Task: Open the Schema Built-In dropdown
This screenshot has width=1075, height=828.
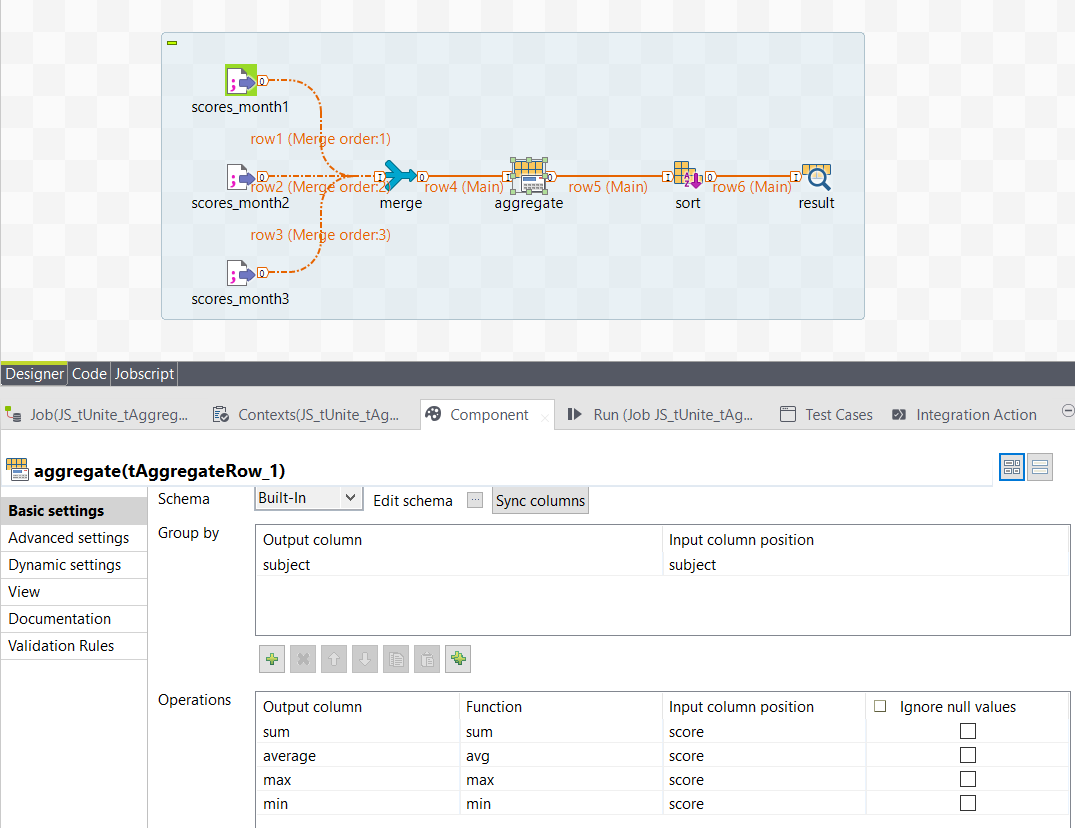Action: click(308, 498)
